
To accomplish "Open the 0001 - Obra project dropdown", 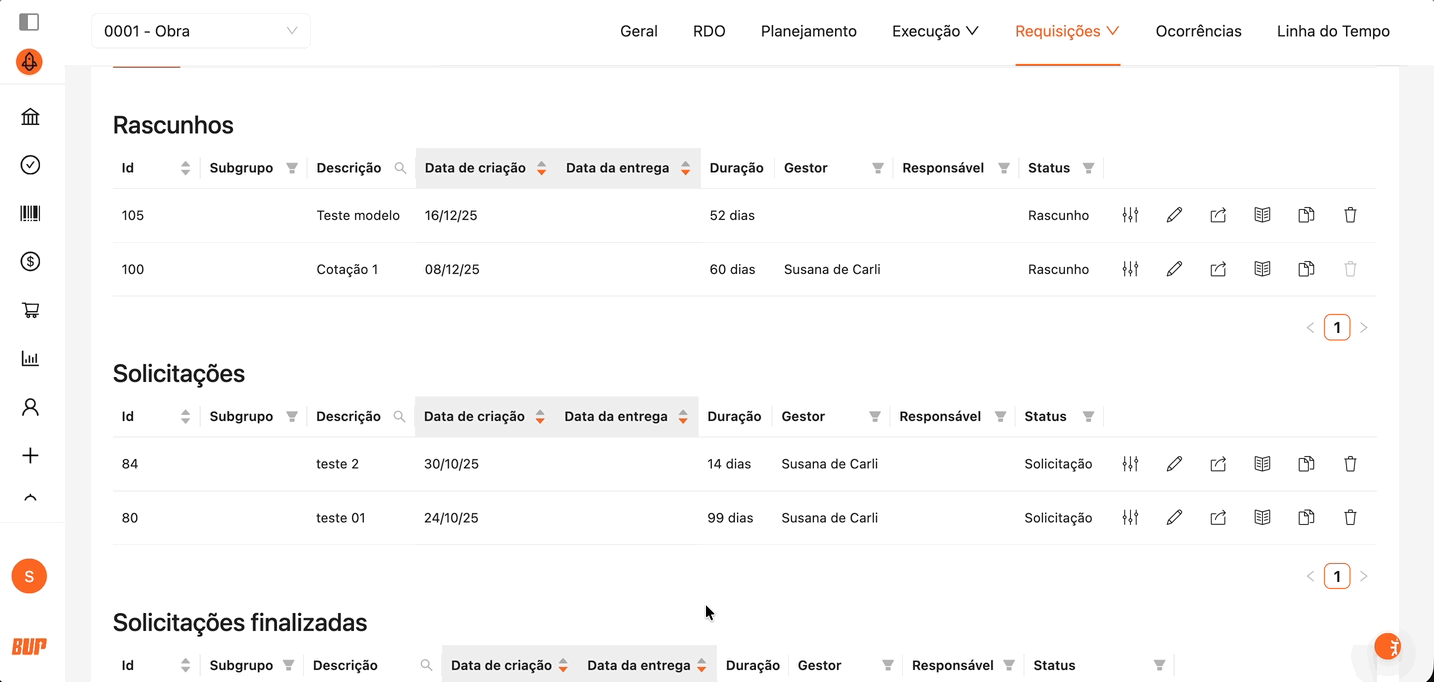I will (200, 31).
